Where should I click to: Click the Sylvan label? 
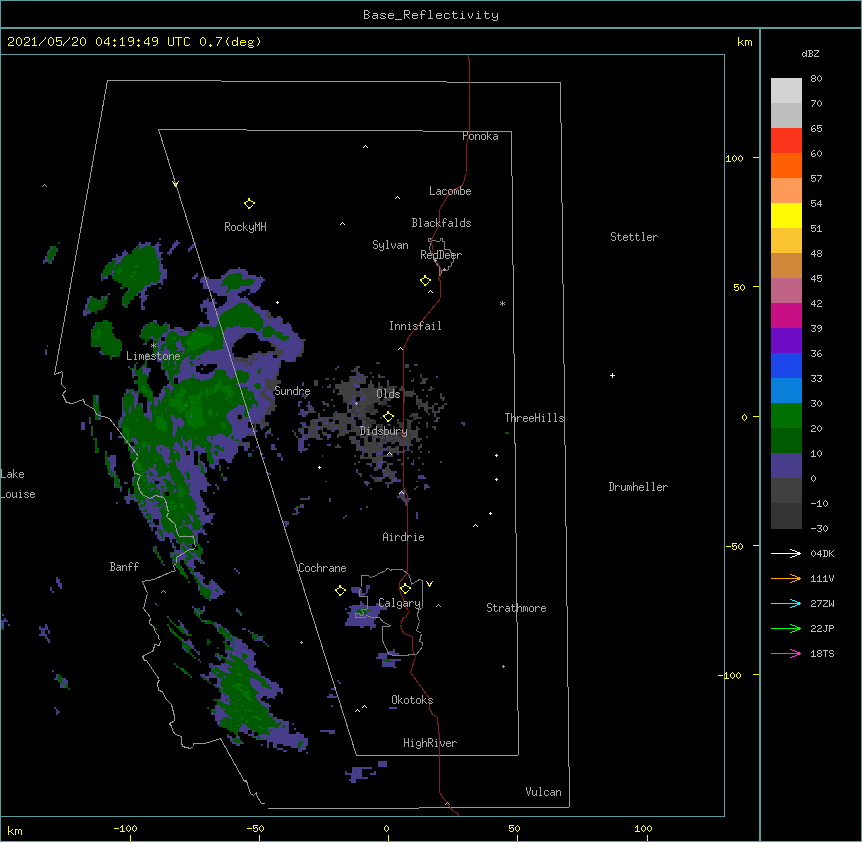pyautogui.click(x=390, y=246)
